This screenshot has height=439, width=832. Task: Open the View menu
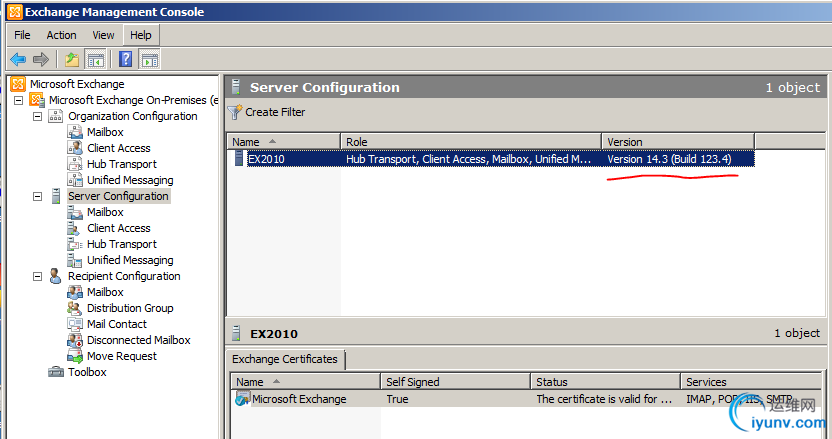point(103,35)
